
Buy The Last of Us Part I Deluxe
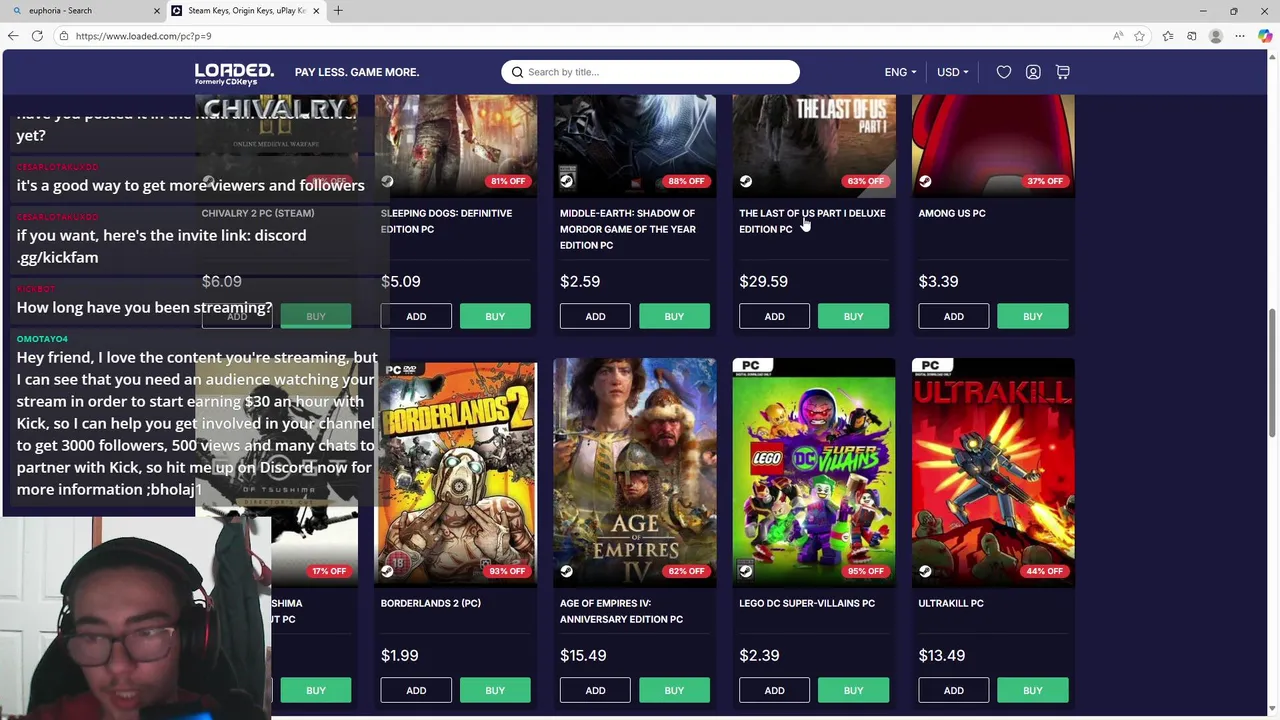click(x=853, y=316)
